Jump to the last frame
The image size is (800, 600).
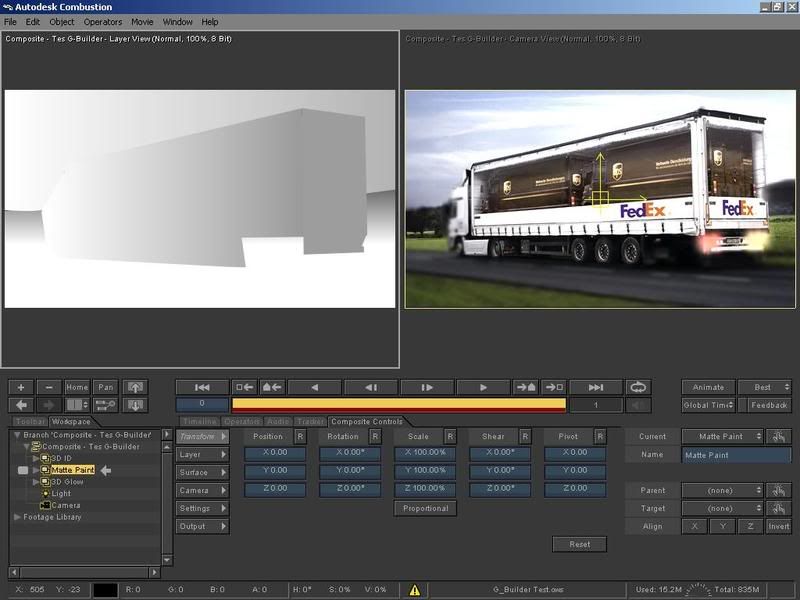pos(596,387)
